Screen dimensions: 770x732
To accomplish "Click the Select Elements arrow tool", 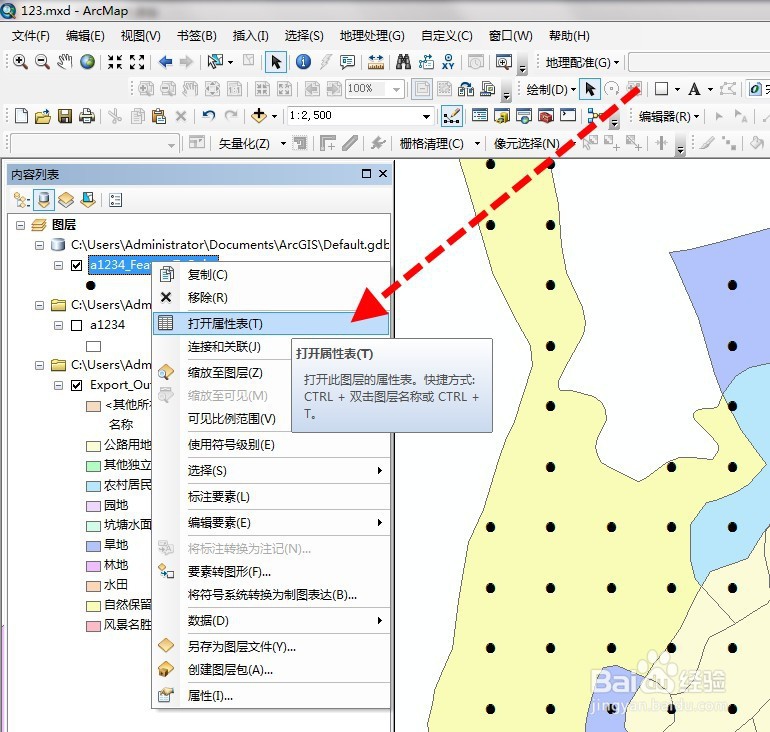I will coord(276,62).
